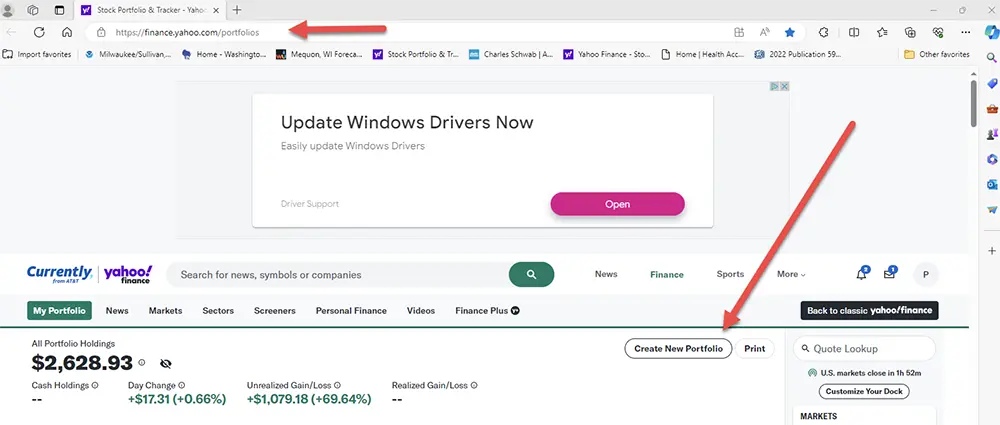Screen dimensions: 1000x425
Task: Select the My Portfolio tab
Action: pos(60,311)
